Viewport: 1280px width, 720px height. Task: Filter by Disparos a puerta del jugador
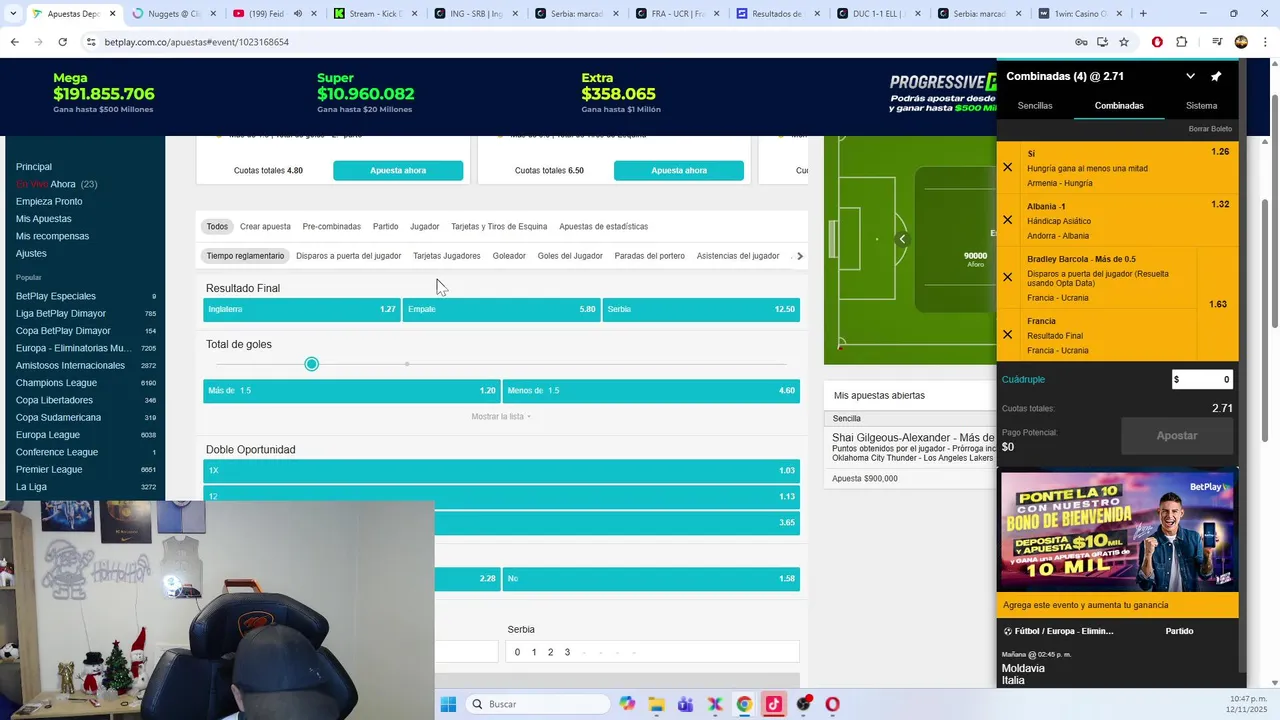[x=348, y=256]
